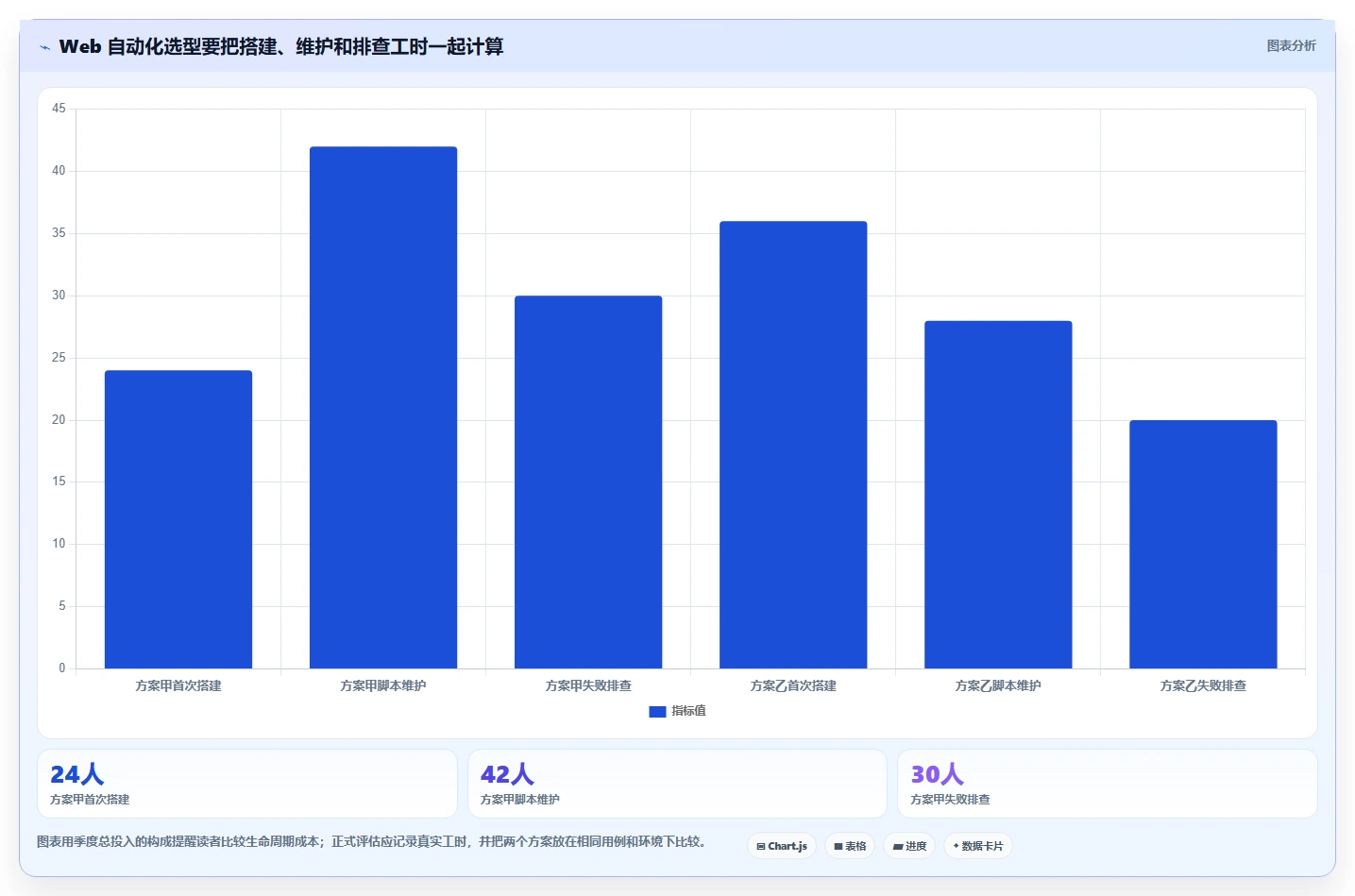The height and width of the screenshot is (896, 1355).
Task: Click the 方案甲脚本维护 axis label
Action: pos(383,685)
